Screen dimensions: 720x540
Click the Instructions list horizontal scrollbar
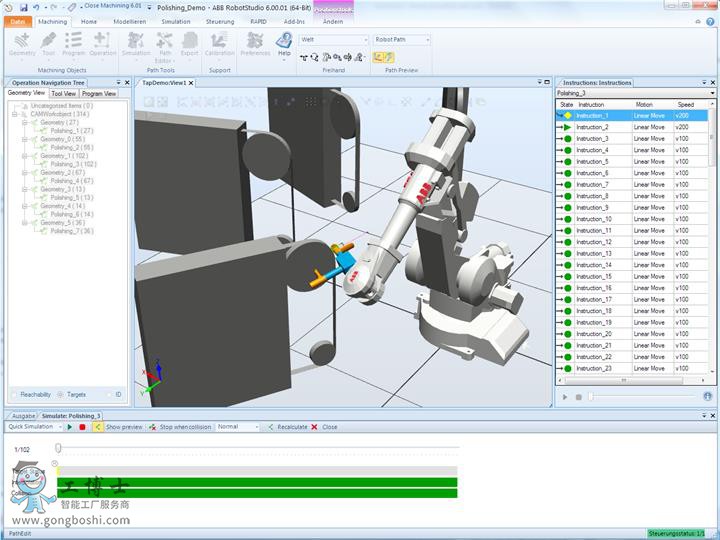point(624,381)
